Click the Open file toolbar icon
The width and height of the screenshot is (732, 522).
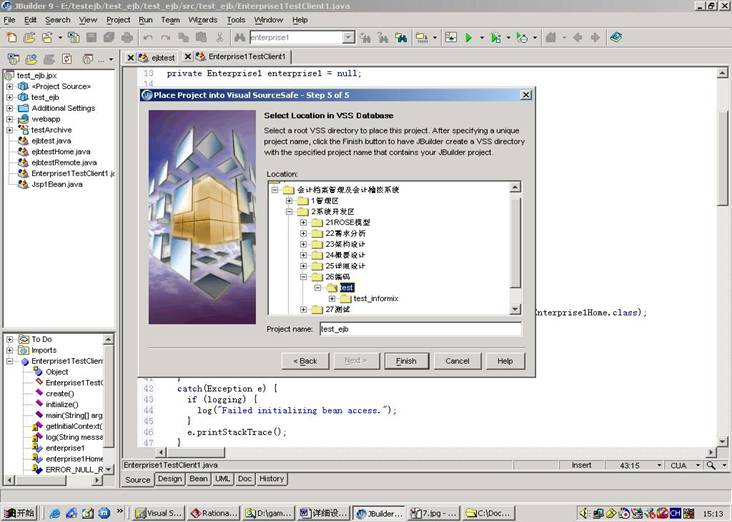coord(29,37)
